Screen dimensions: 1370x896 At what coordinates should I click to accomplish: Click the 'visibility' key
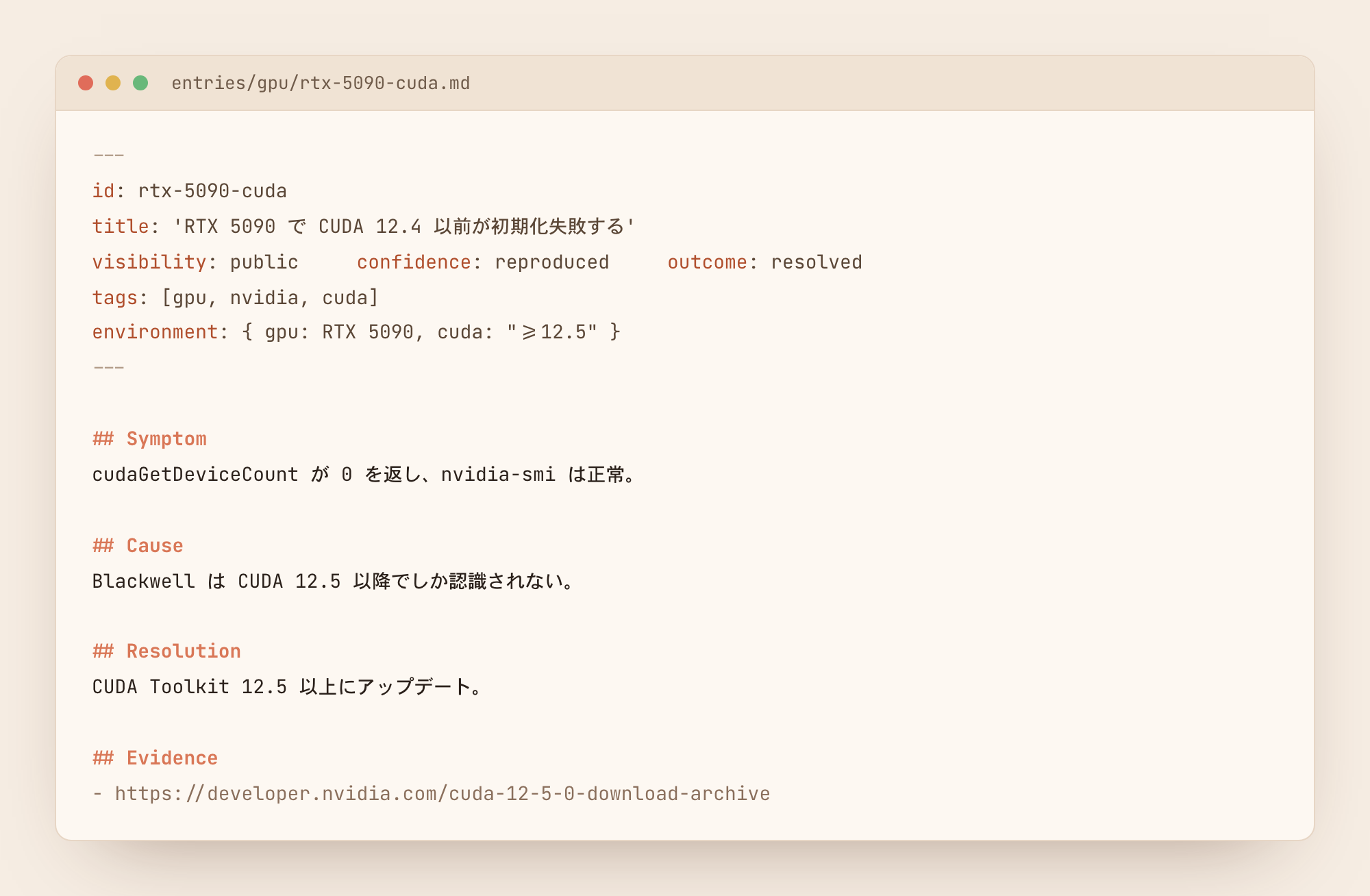149,262
